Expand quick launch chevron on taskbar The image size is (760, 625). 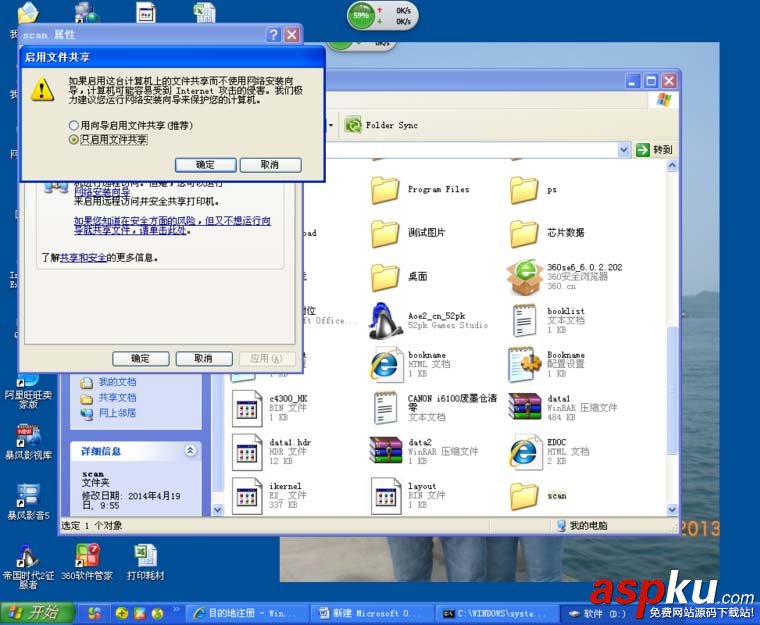click(176, 609)
